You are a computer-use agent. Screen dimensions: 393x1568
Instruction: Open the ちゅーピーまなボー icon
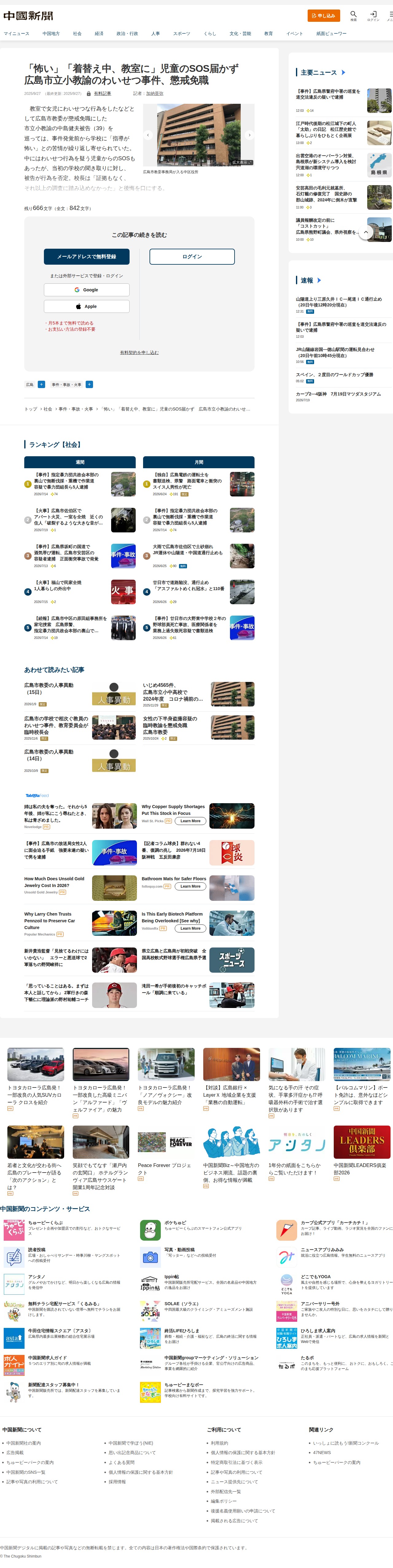point(150,1392)
